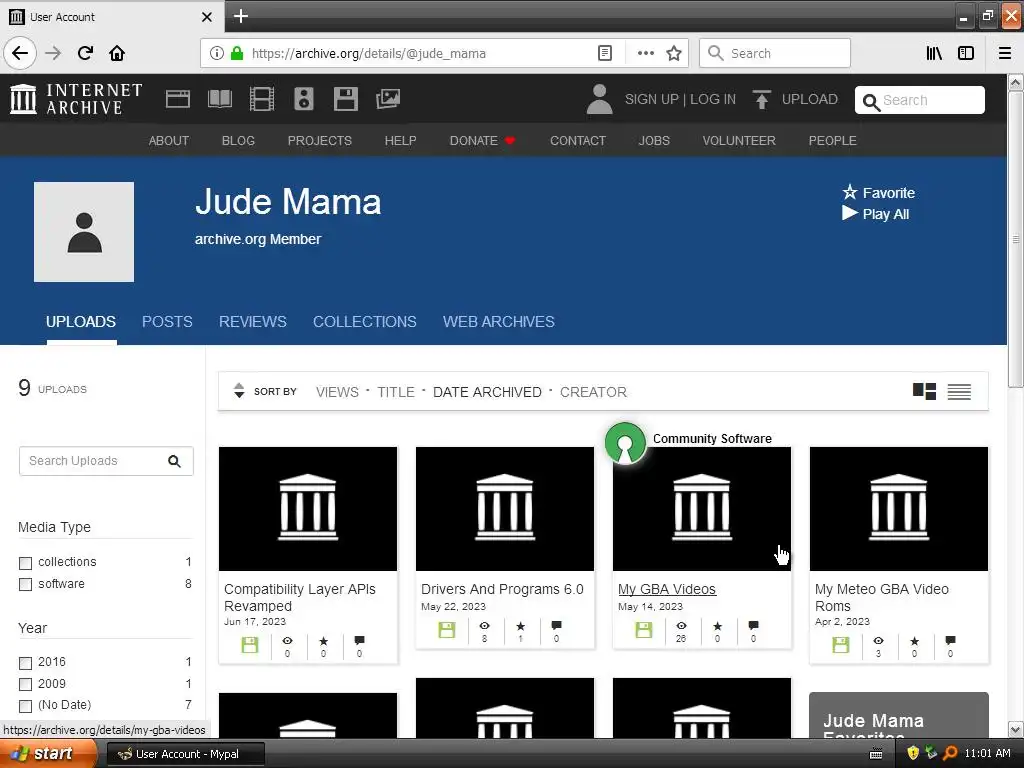Switch to the Reviews tab
This screenshot has width=1024, height=768.
253,321
